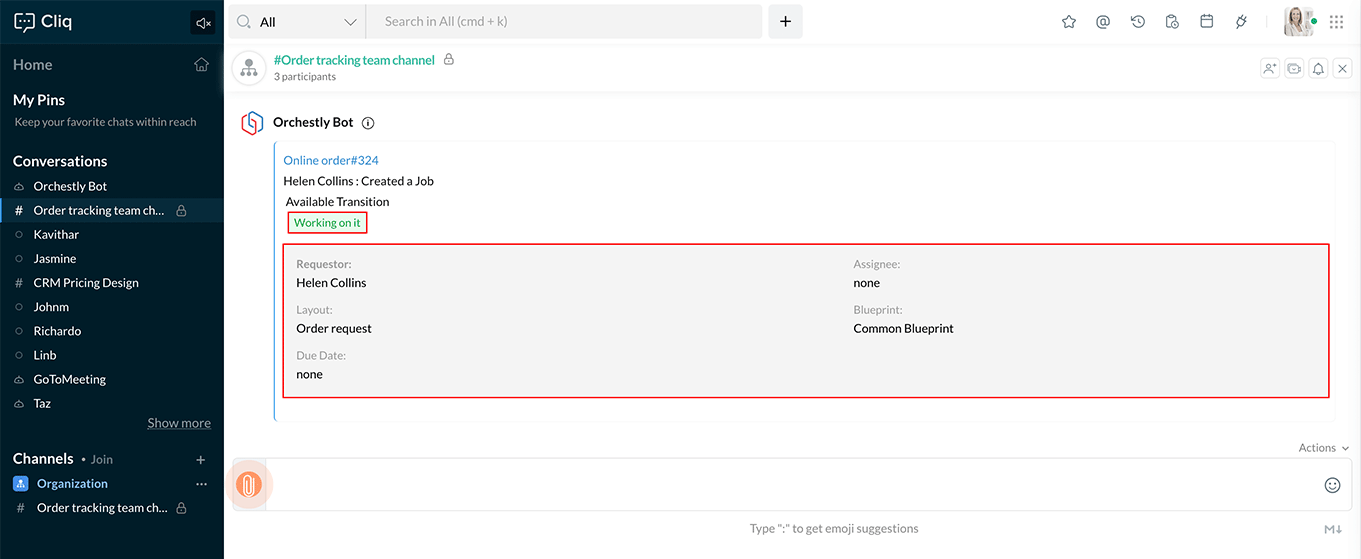
Task: Toggle markdown M icon
Action: [1334, 529]
